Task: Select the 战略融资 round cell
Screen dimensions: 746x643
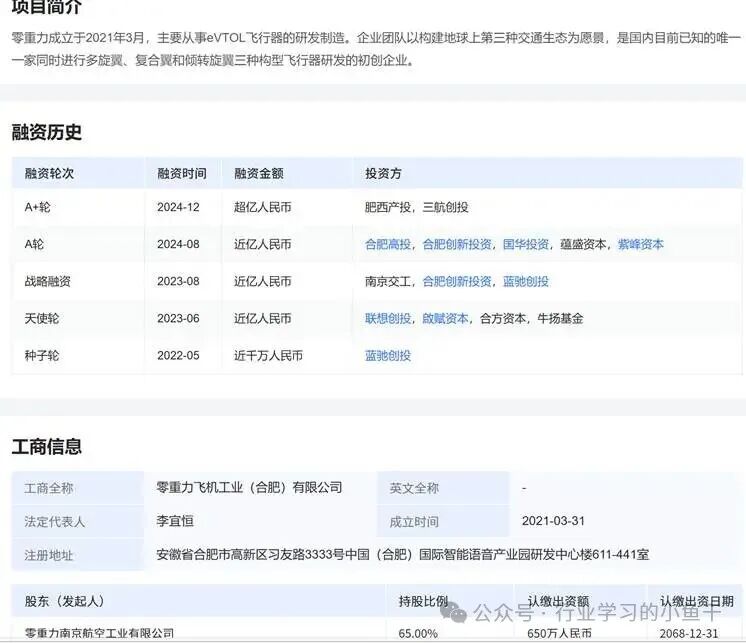Action: pyautogui.click(x=48, y=282)
